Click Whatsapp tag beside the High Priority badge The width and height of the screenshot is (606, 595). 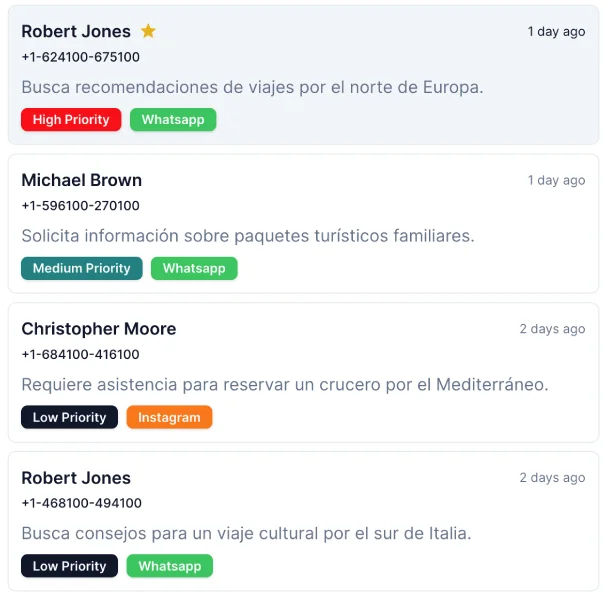(x=173, y=120)
